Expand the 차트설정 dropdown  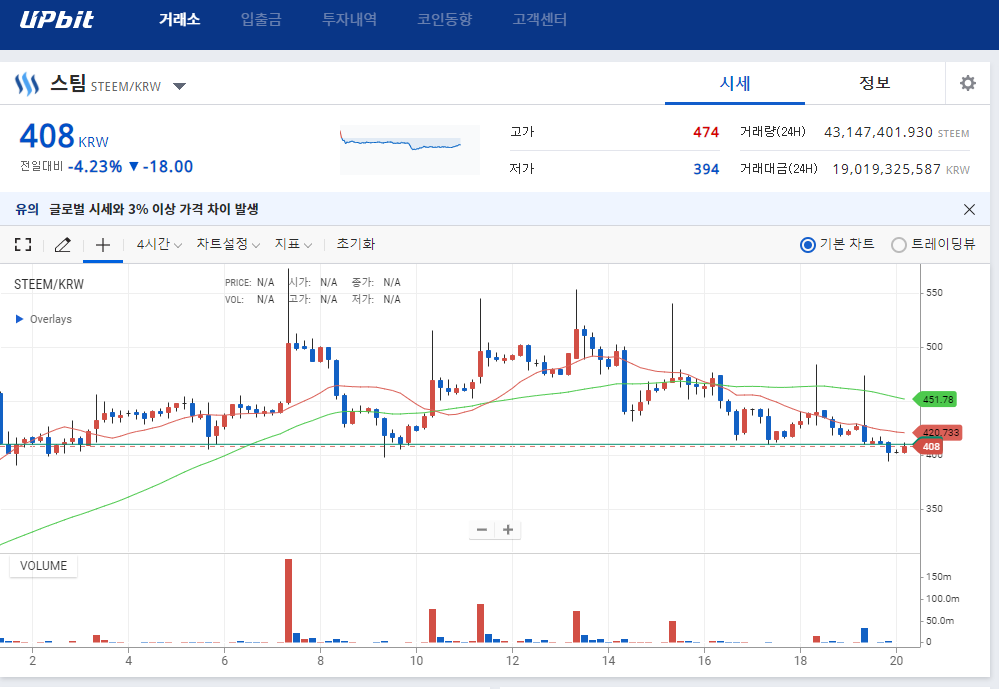pyautogui.click(x=228, y=244)
